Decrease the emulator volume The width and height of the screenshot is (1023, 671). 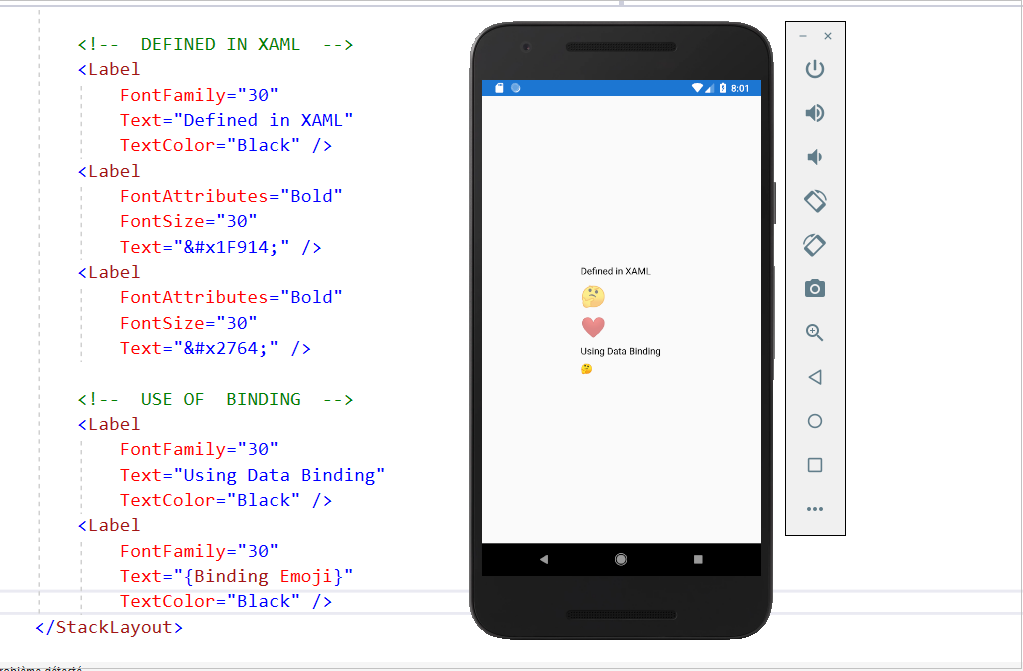pyautogui.click(x=814, y=156)
